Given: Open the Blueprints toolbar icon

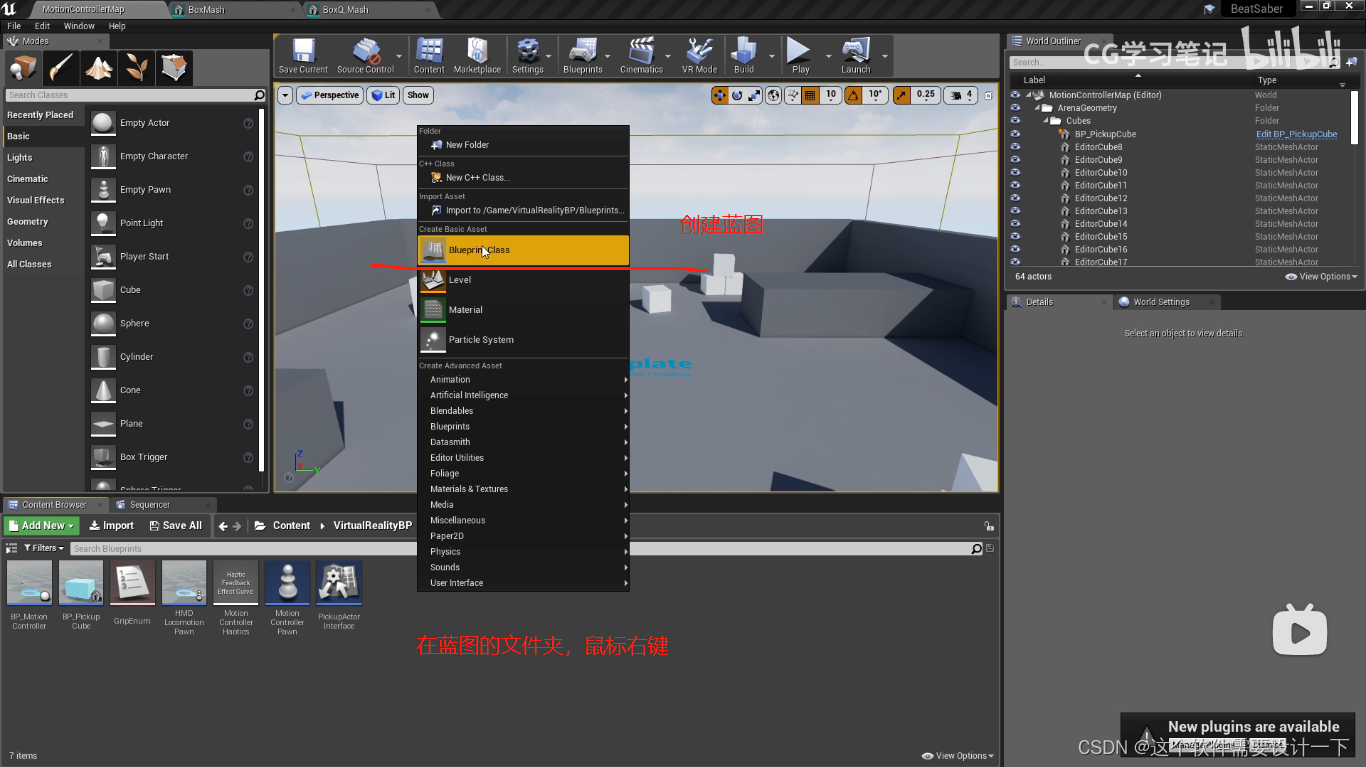Looking at the screenshot, I should point(582,56).
